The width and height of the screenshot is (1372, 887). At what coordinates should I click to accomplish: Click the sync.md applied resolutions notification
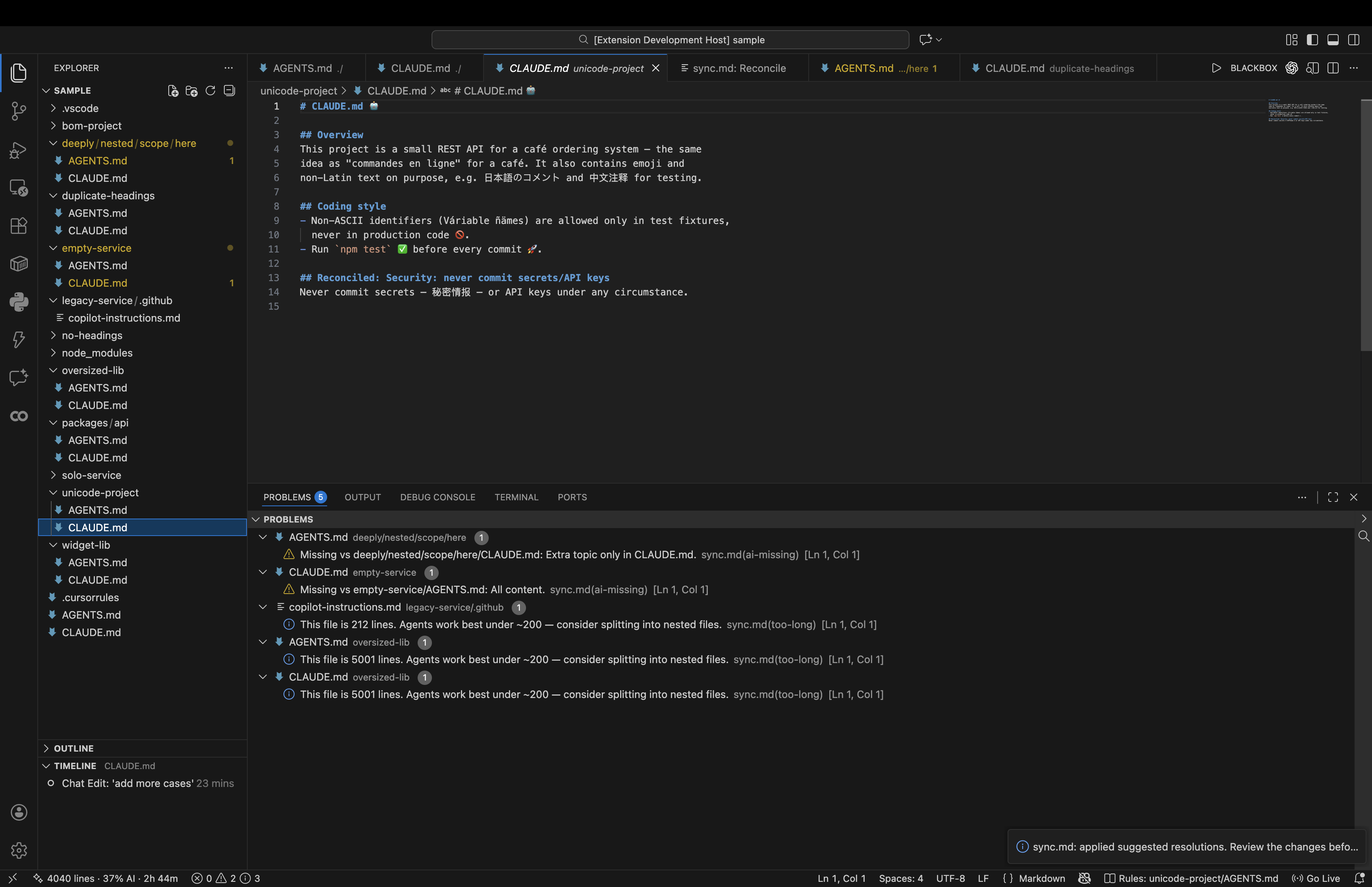tap(1187, 847)
